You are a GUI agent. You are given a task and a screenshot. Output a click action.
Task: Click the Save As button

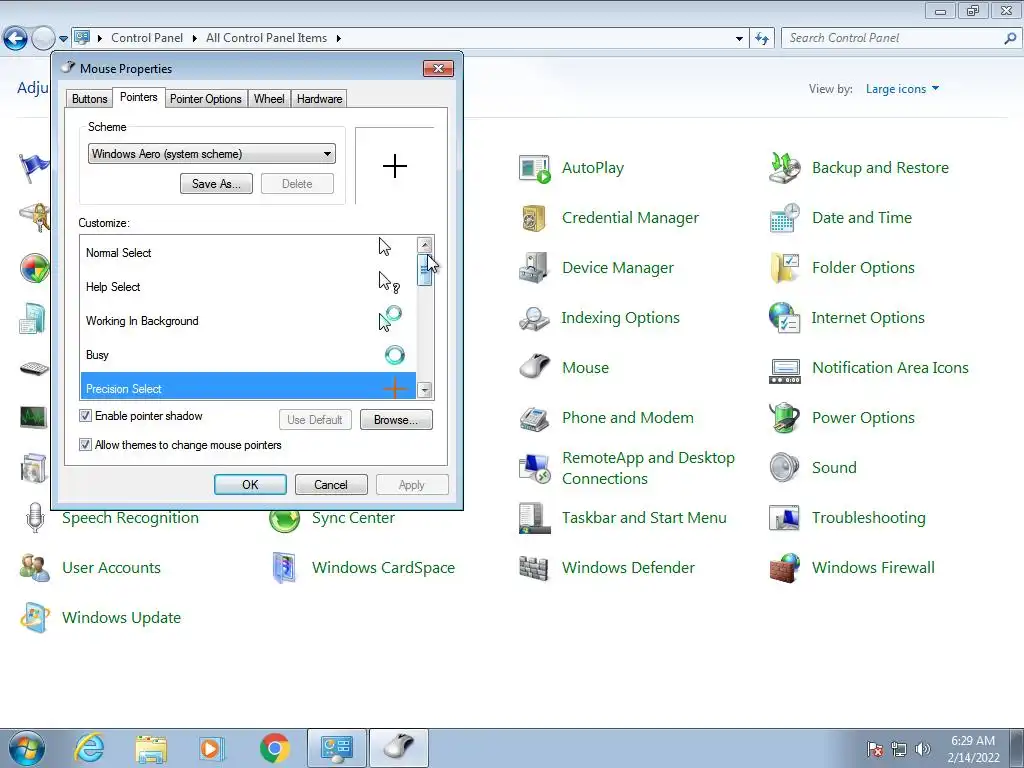(x=216, y=184)
